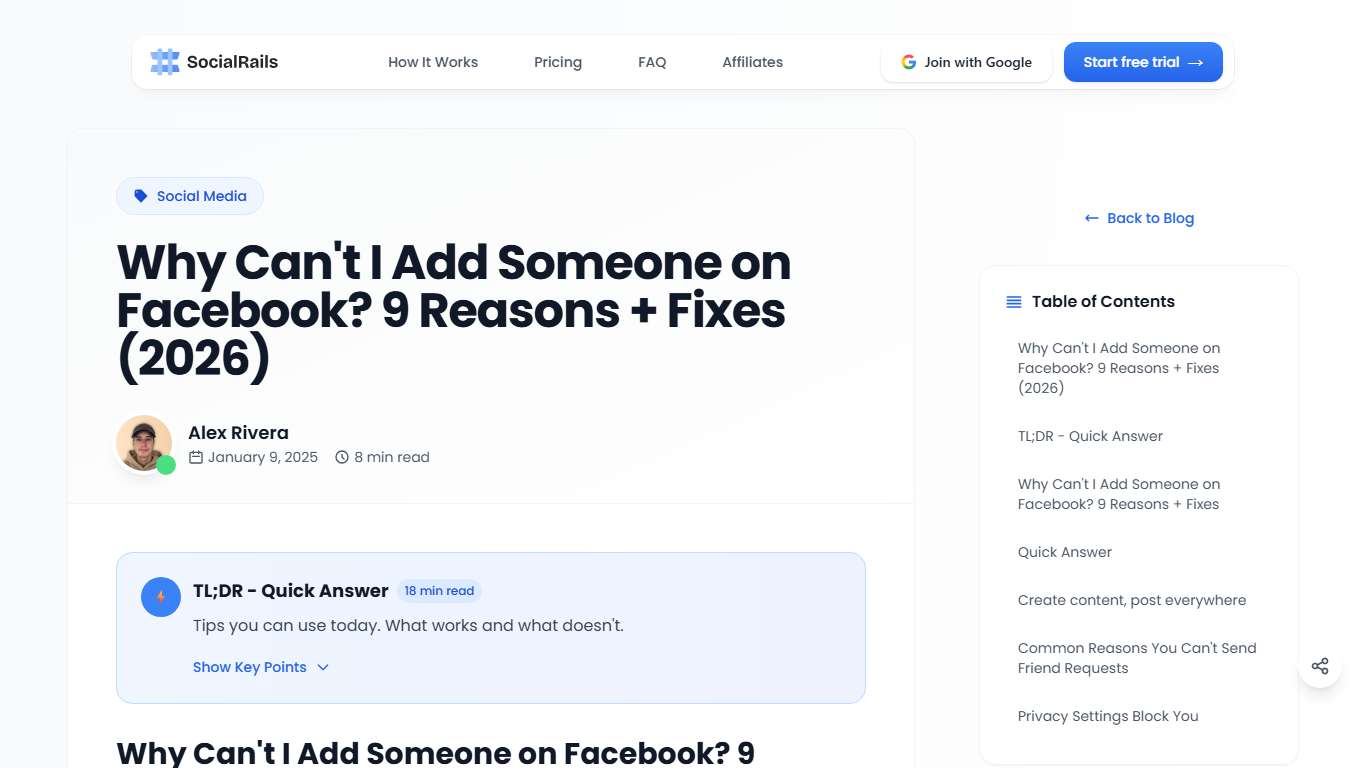Click the arrow inside Start free trial button

pos(1196,61)
